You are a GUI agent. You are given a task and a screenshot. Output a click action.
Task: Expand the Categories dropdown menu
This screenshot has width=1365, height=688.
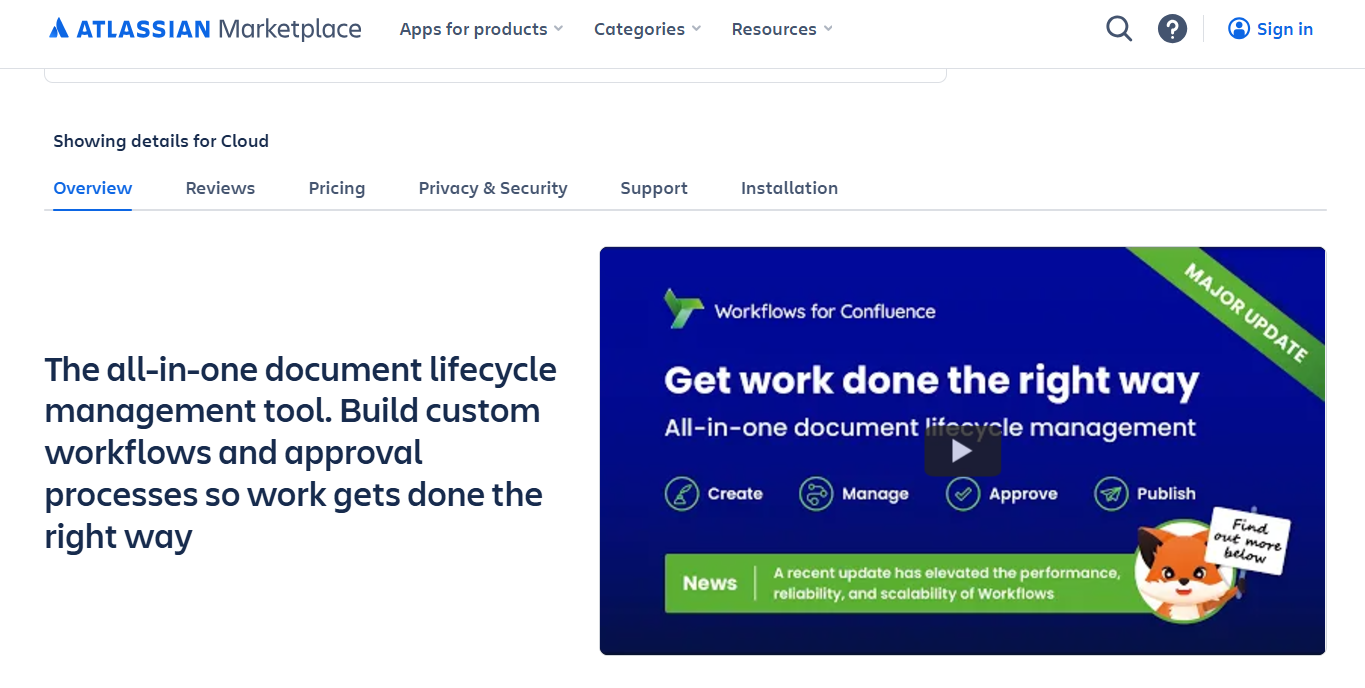tap(647, 29)
